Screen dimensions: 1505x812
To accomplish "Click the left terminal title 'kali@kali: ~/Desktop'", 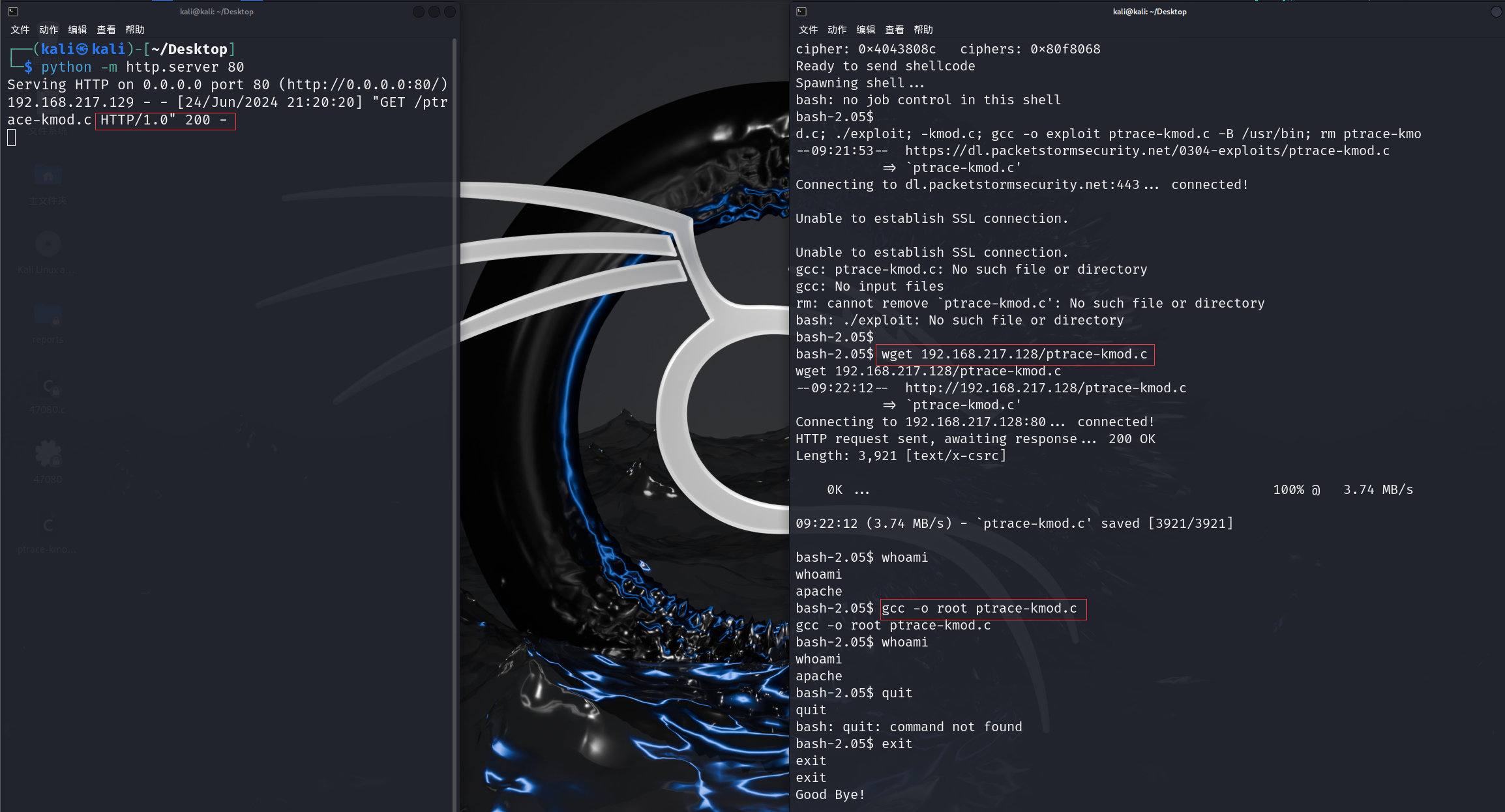I will (x=217, y=12).
